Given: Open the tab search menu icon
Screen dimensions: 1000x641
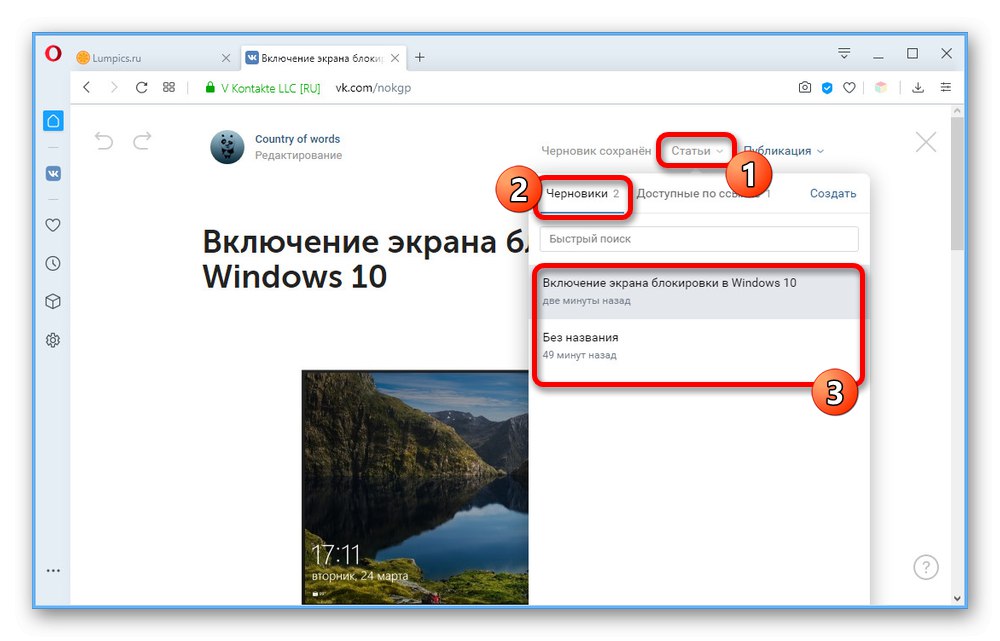Looking at the screenshot, I should (844, 54).
